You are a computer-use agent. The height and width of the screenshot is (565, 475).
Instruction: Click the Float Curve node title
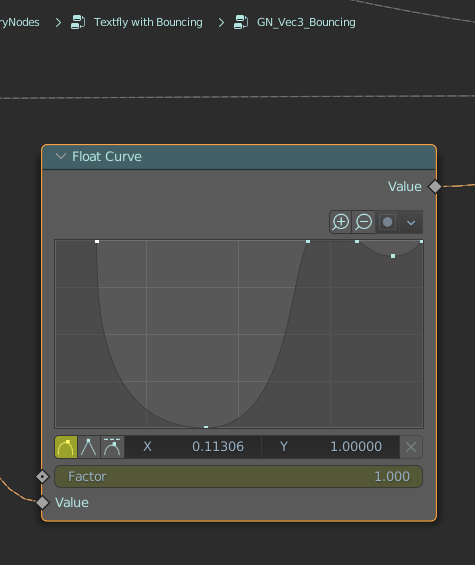[107, 157]
